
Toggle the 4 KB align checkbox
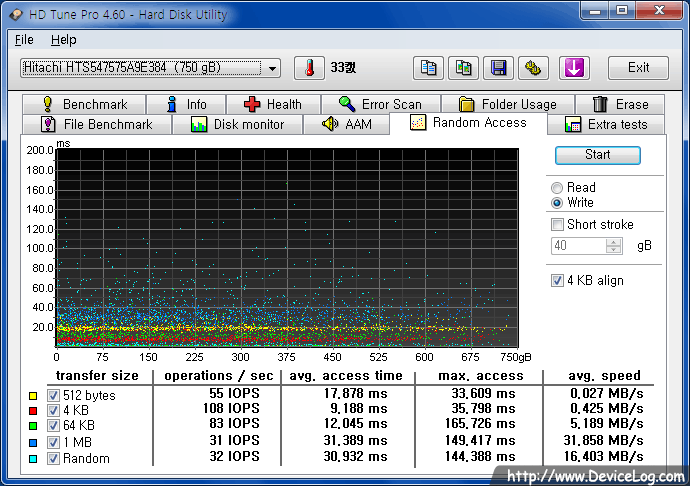(x=558, y=281)
